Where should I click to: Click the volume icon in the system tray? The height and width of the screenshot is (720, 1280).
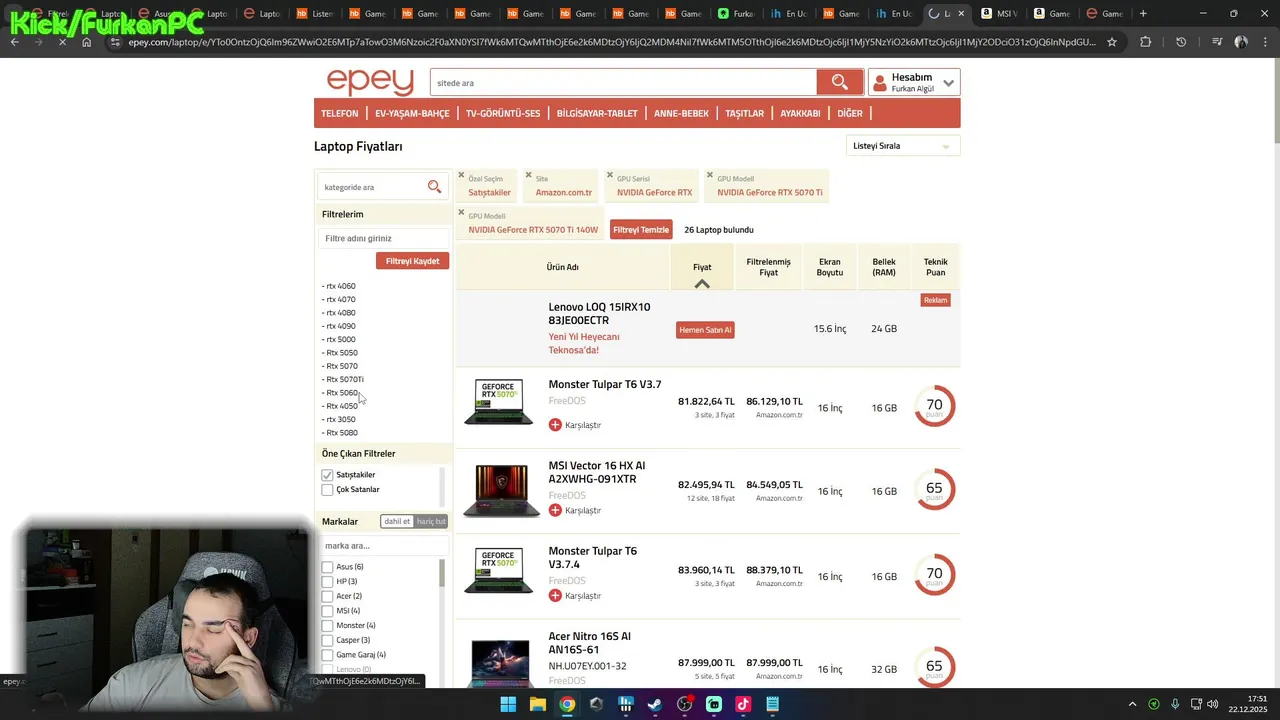1212,704
